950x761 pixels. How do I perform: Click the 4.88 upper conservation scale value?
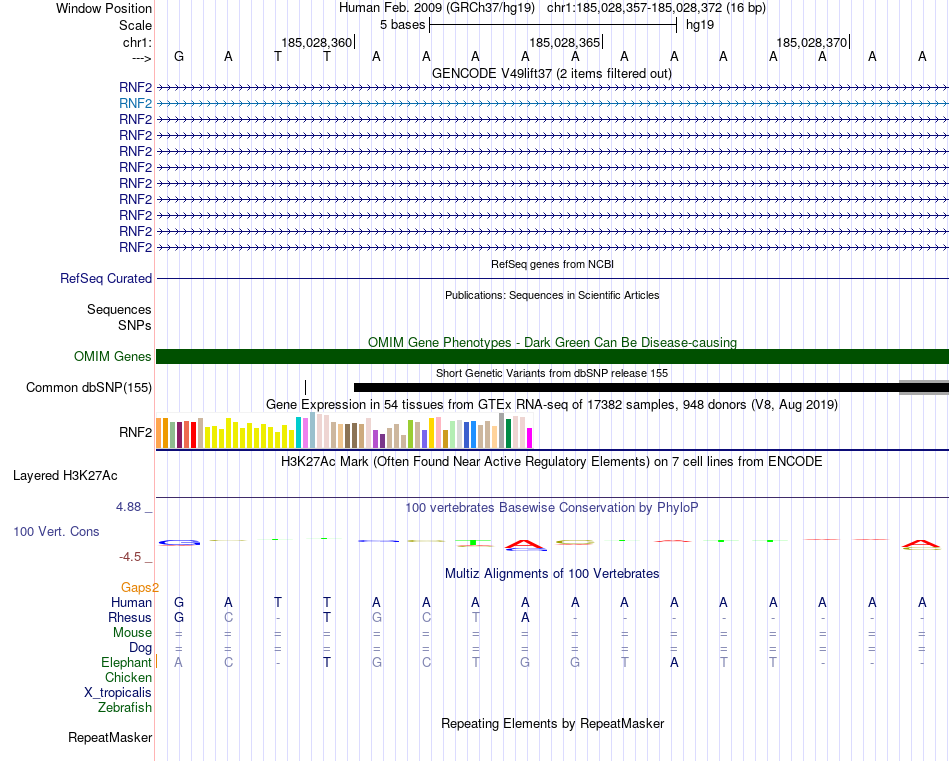tap(128, 507)
